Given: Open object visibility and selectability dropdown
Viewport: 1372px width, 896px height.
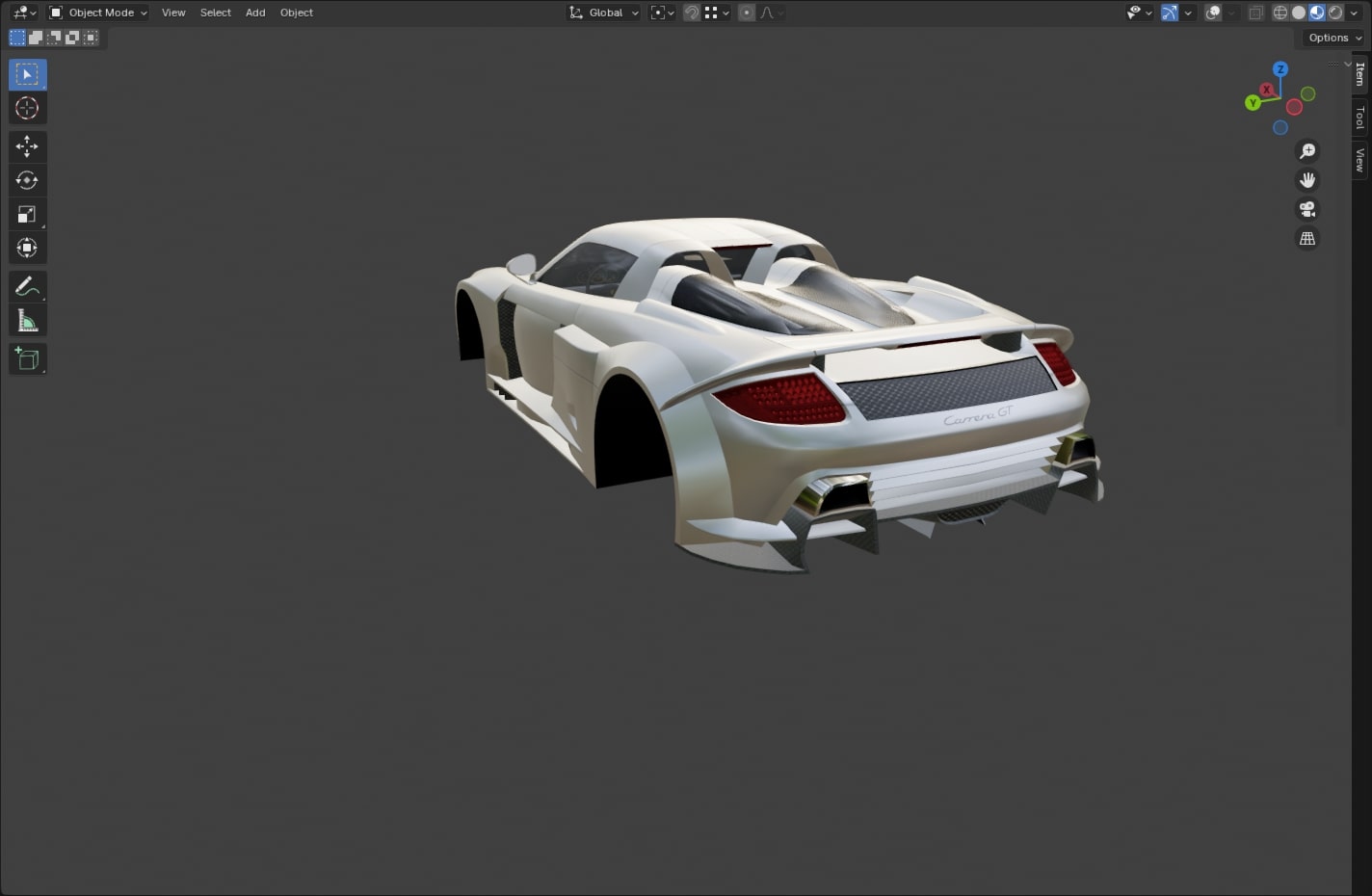Looking at the screenshot, I should click(x=1140, y=13).
